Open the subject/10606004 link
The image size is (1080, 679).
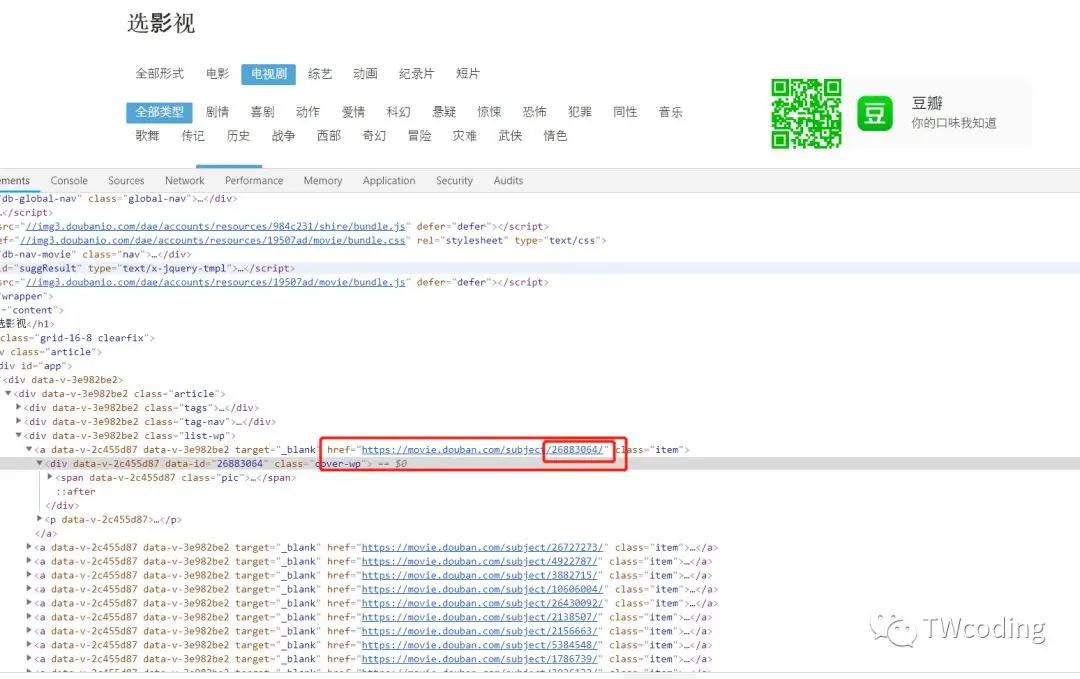click(483, 589)
